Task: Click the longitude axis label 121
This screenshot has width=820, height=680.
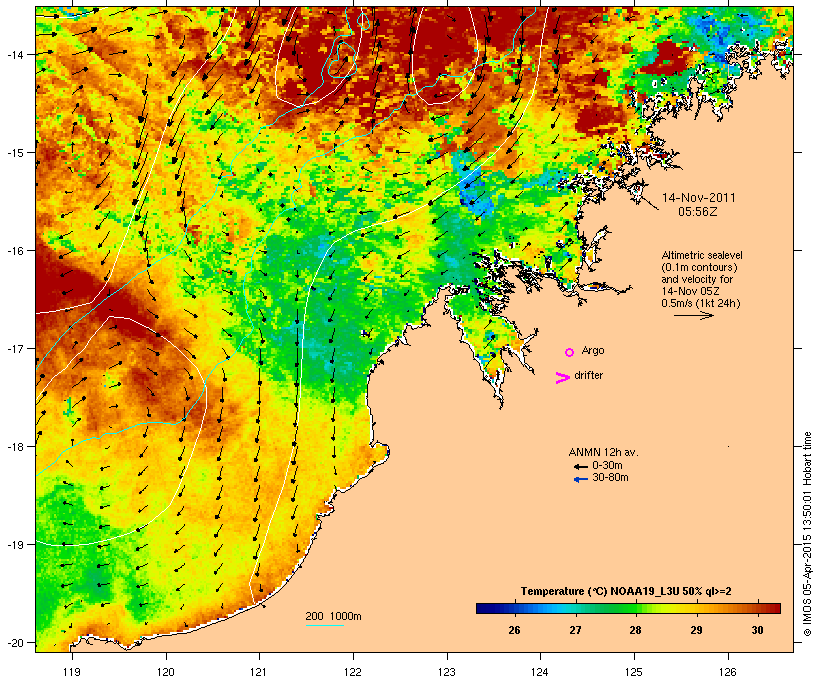Action: [x=259, y=672]
